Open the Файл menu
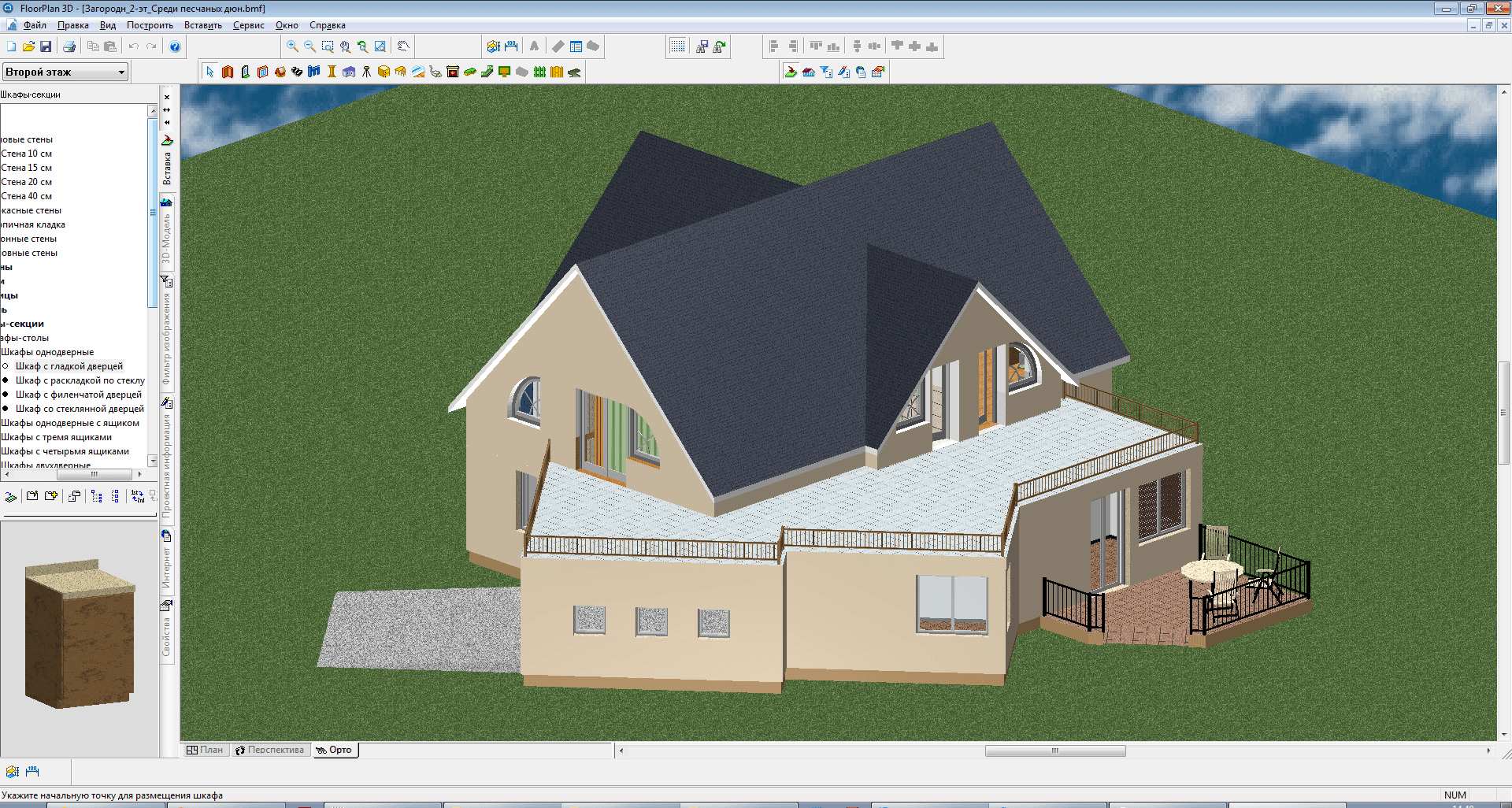This screenshot has width=1512, height=808. click(35, 25)
